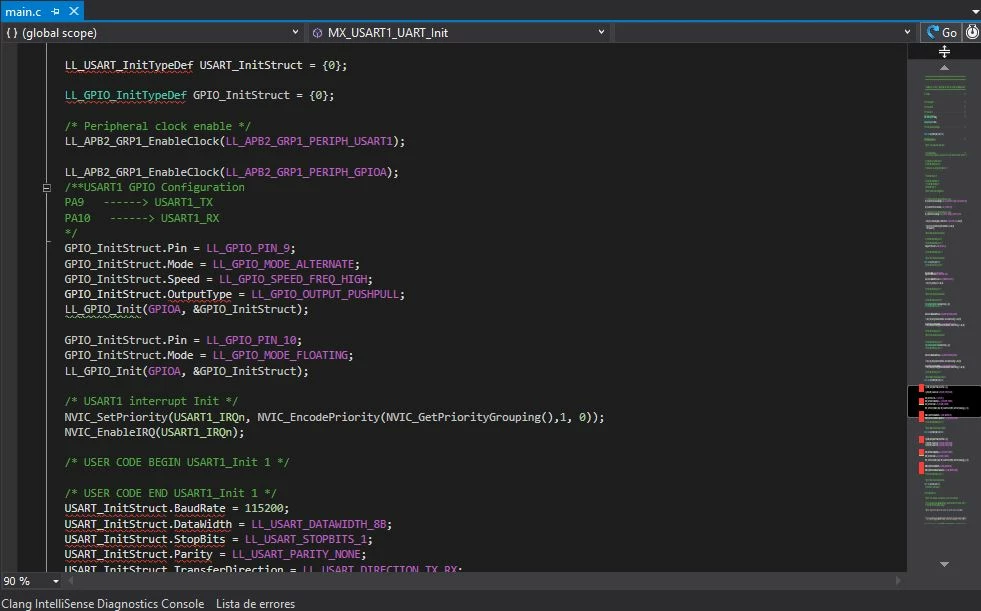The width and height of the screenshot is (981, 611).
Task: Click LL_GPIO_InitTypeDef type name
Action: click(126, 95)
